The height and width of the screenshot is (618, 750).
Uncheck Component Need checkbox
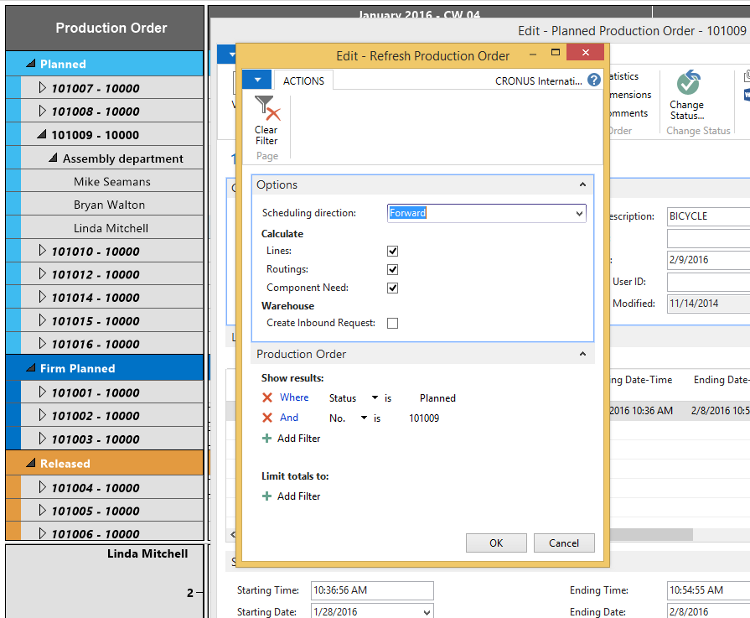pos(392,288)
